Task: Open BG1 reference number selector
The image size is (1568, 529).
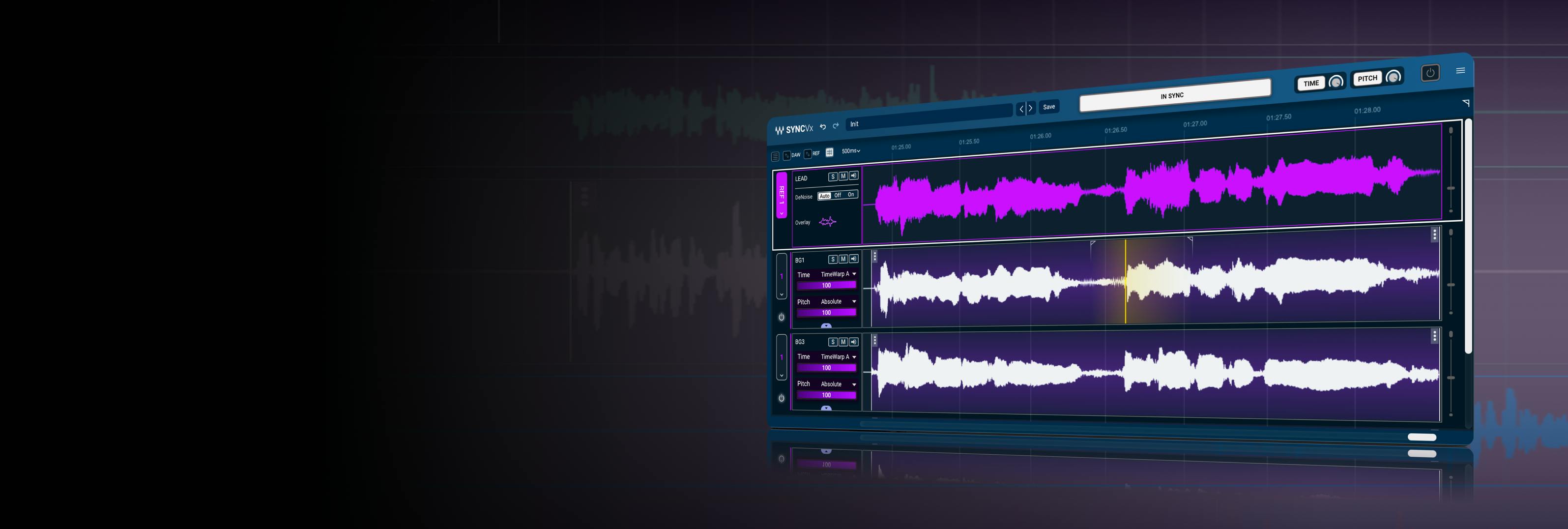Action: (782, 276)
